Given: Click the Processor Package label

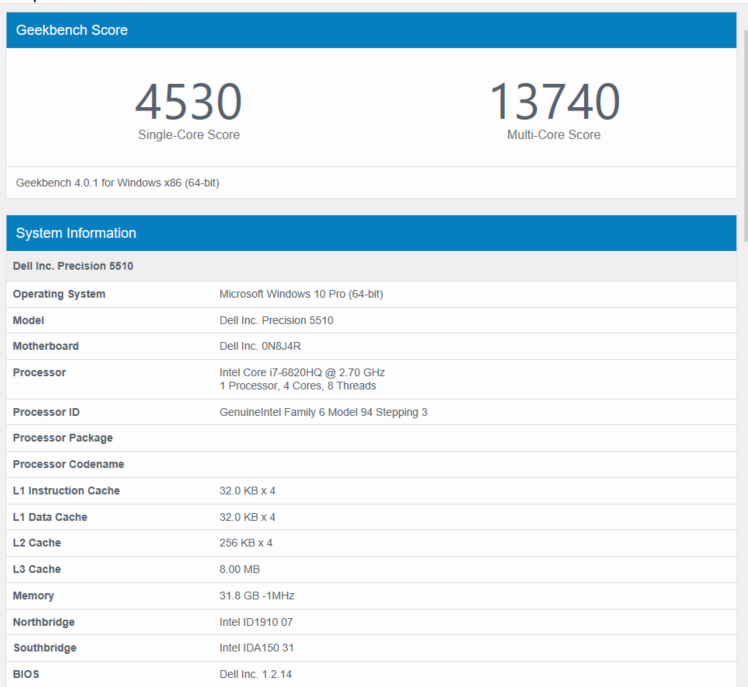Looking at the screenshot, I should (x=63, y=438).
